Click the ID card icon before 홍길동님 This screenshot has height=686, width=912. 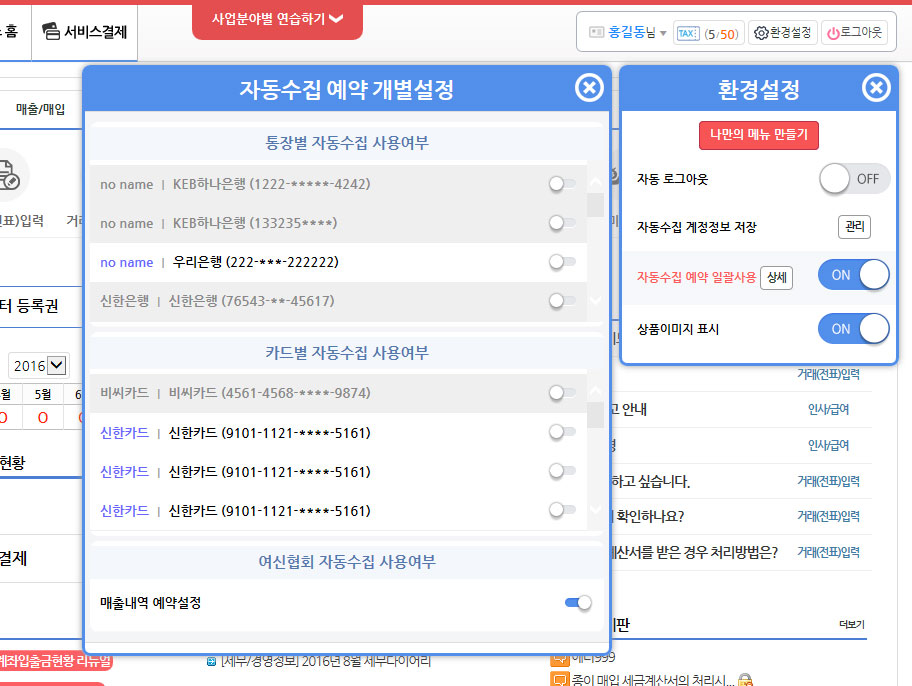[x=596, y=32]
